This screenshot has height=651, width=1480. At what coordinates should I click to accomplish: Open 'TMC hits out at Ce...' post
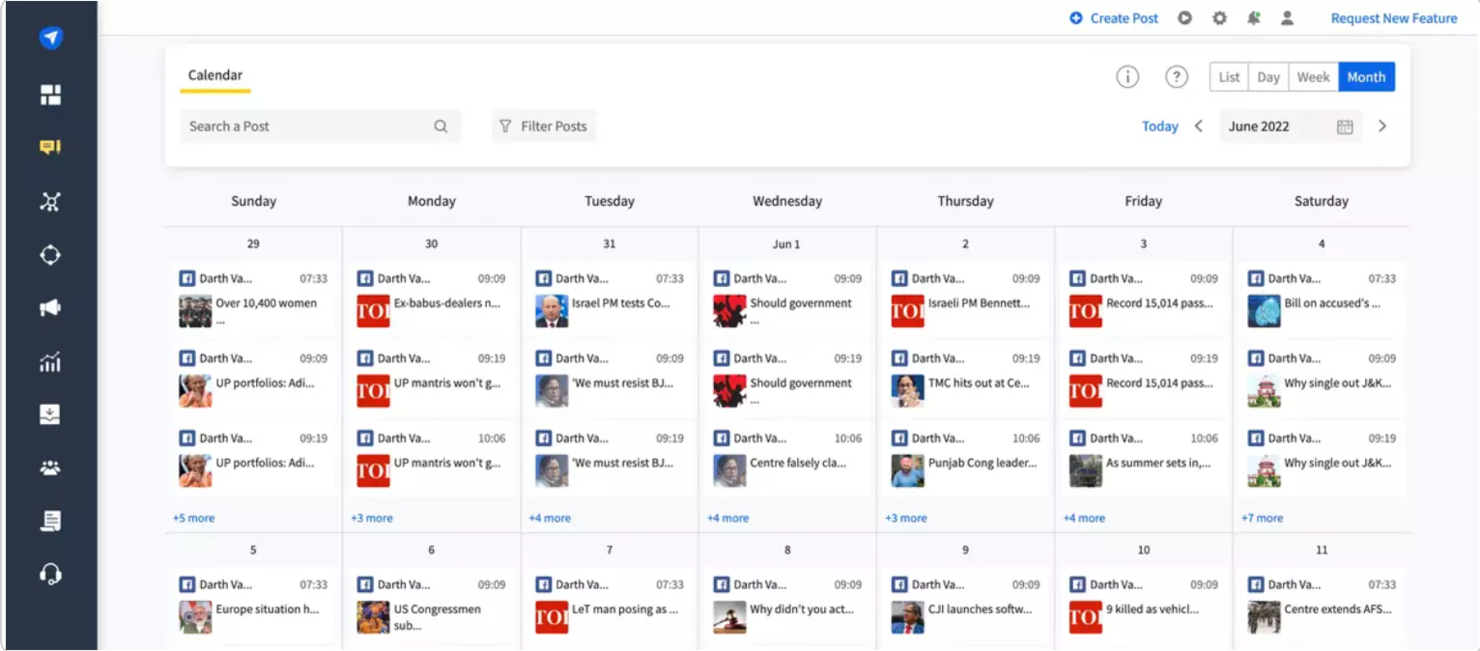[x=965, y=379]
